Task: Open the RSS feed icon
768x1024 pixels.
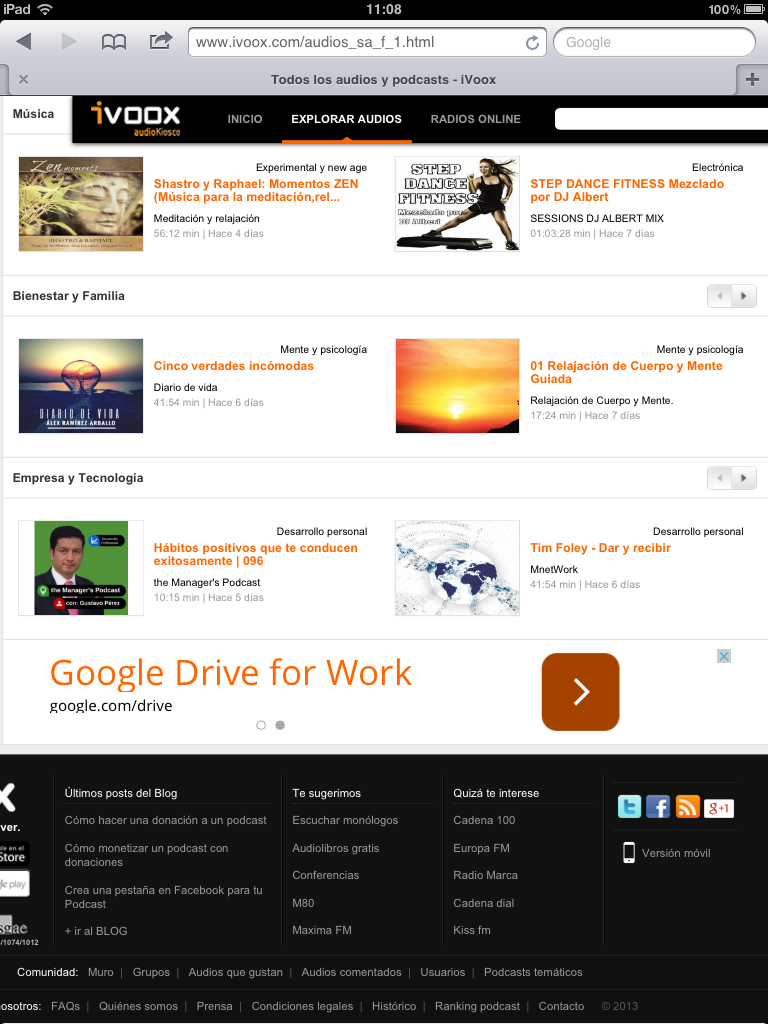Action: 688,807
